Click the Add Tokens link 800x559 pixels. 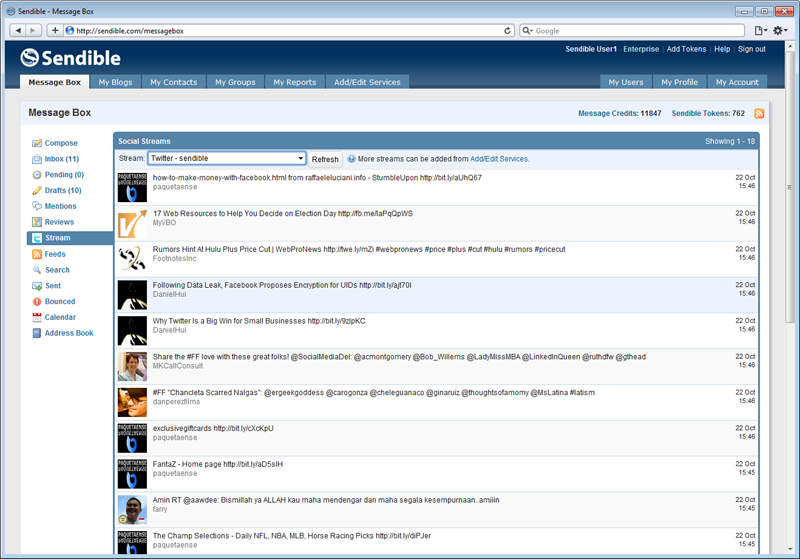[x=686, y=49]
